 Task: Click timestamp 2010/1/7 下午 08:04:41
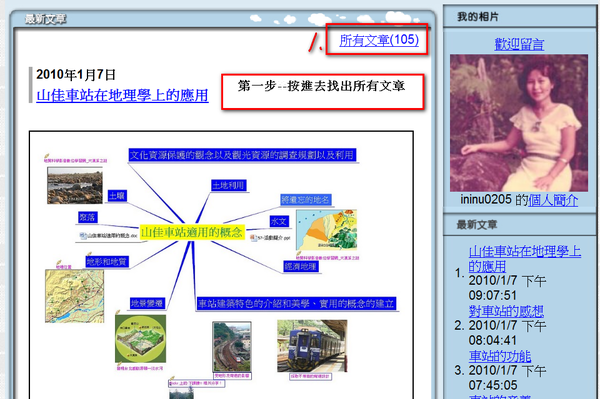click(x=507, y=333)
